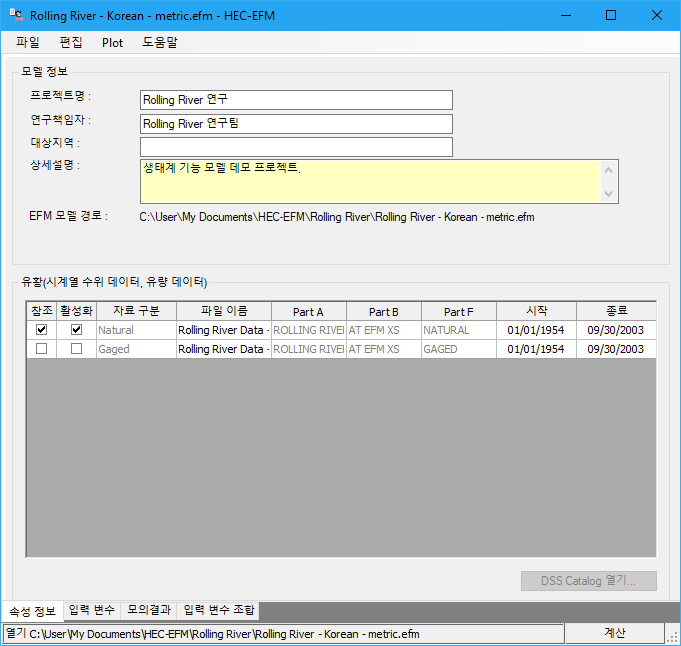The width and height of the screenshot is (681, 646).
Task: Click the 활성화 column header
Action: click(x=76, y=311)
